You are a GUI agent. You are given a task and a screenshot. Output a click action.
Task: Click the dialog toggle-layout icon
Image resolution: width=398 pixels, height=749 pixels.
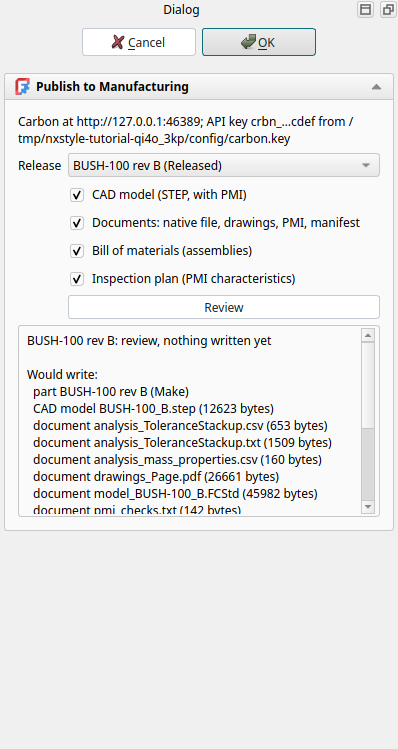point(366,10)
